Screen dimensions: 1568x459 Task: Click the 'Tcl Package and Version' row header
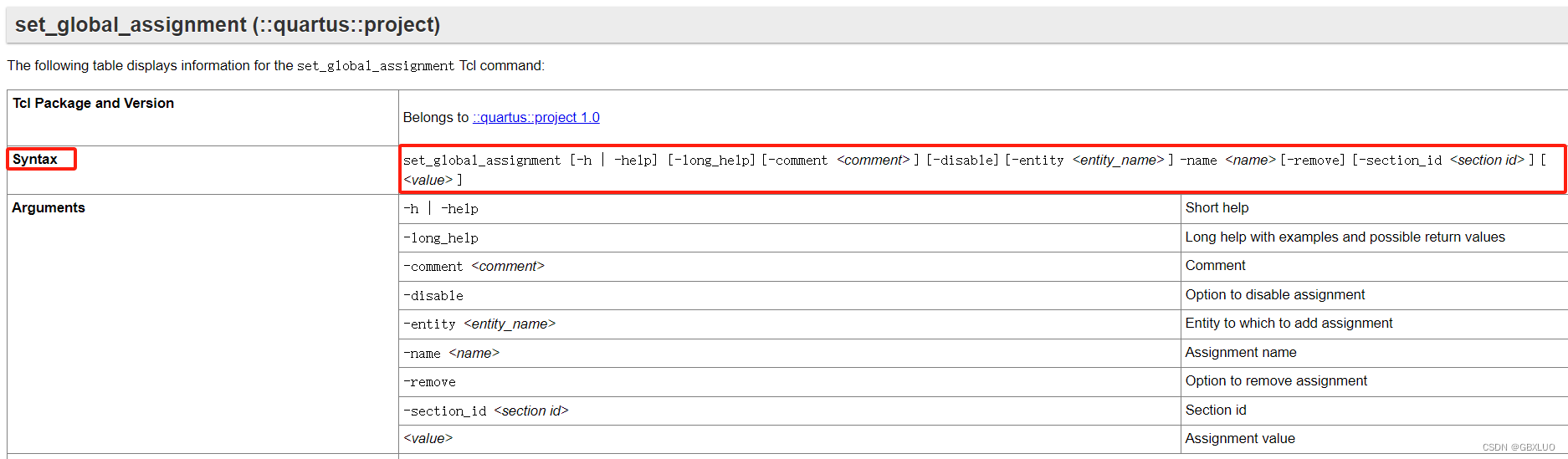click(93, 103)
